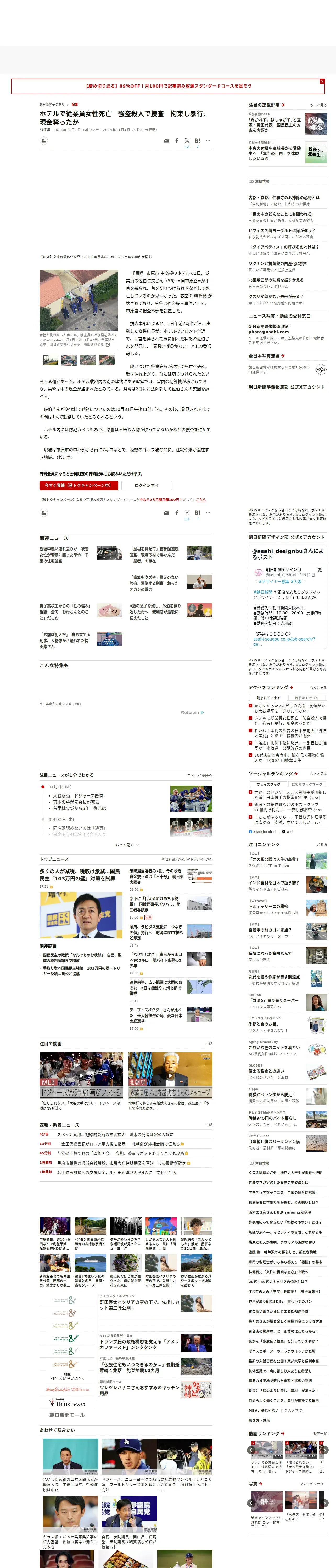Close the 89%OFF campaign banner
The height and width of the screenshot is (1568, 336).
coord(322,81)
